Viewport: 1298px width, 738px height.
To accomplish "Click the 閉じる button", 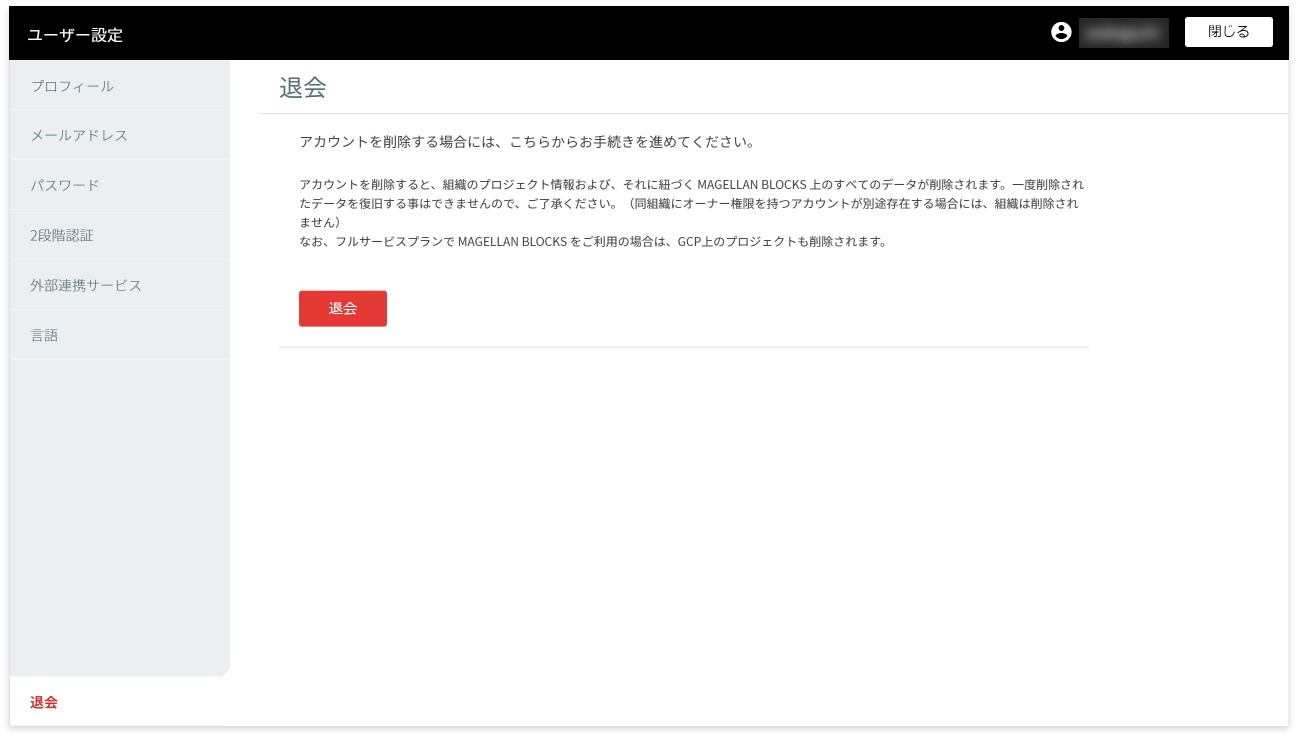I will coord(1229,32).
